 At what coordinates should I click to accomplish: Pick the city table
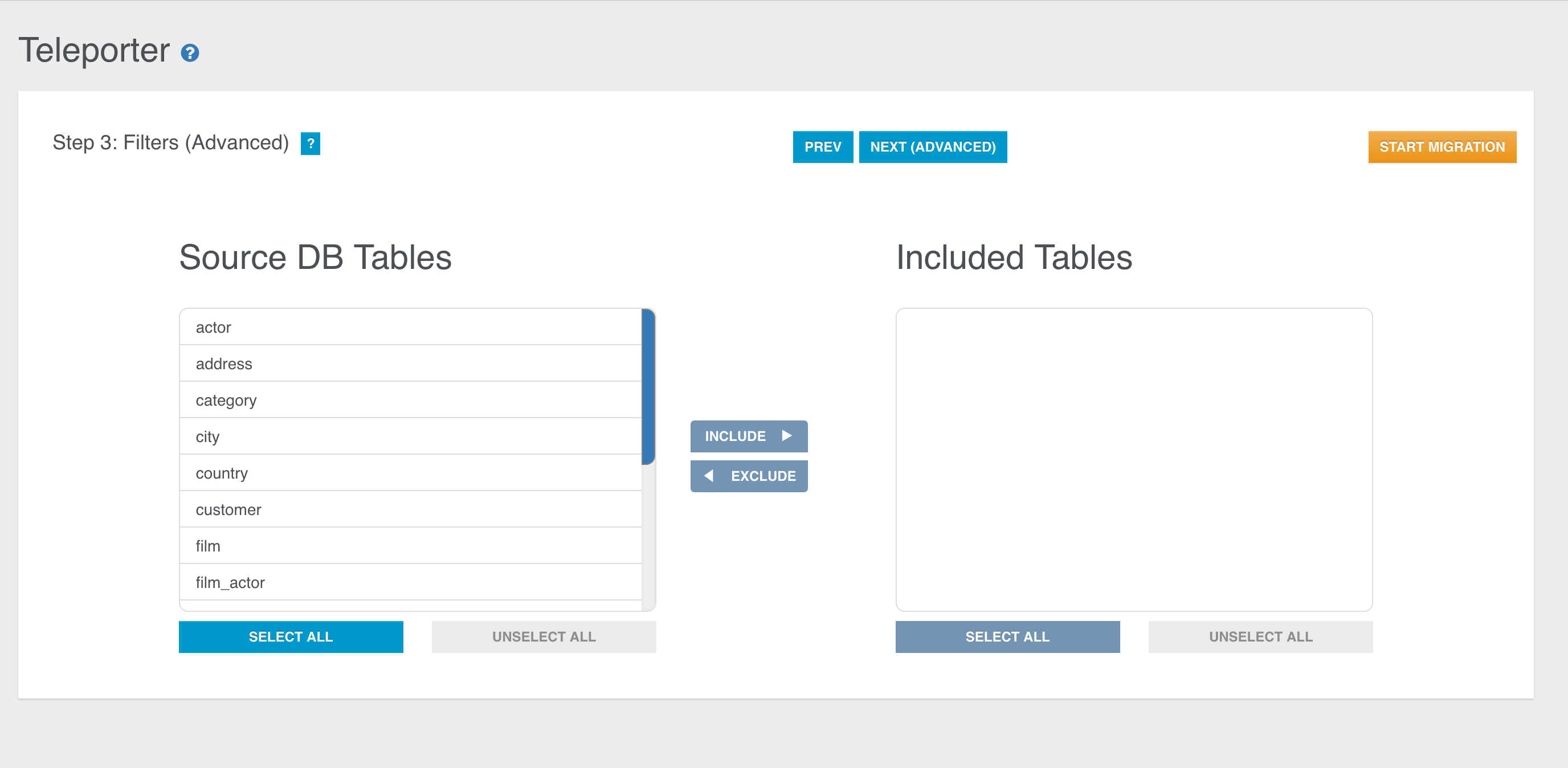[x=411, y=437]
